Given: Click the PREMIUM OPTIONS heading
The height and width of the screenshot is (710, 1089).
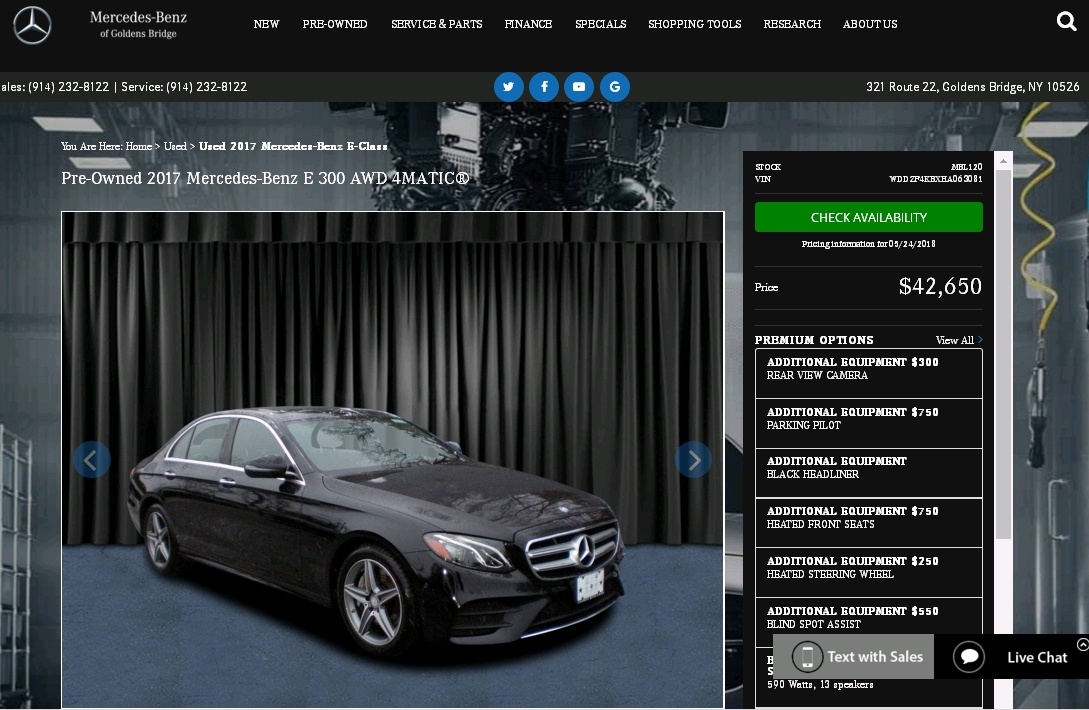Looking at the screenshot, I should tap(814, 340).
